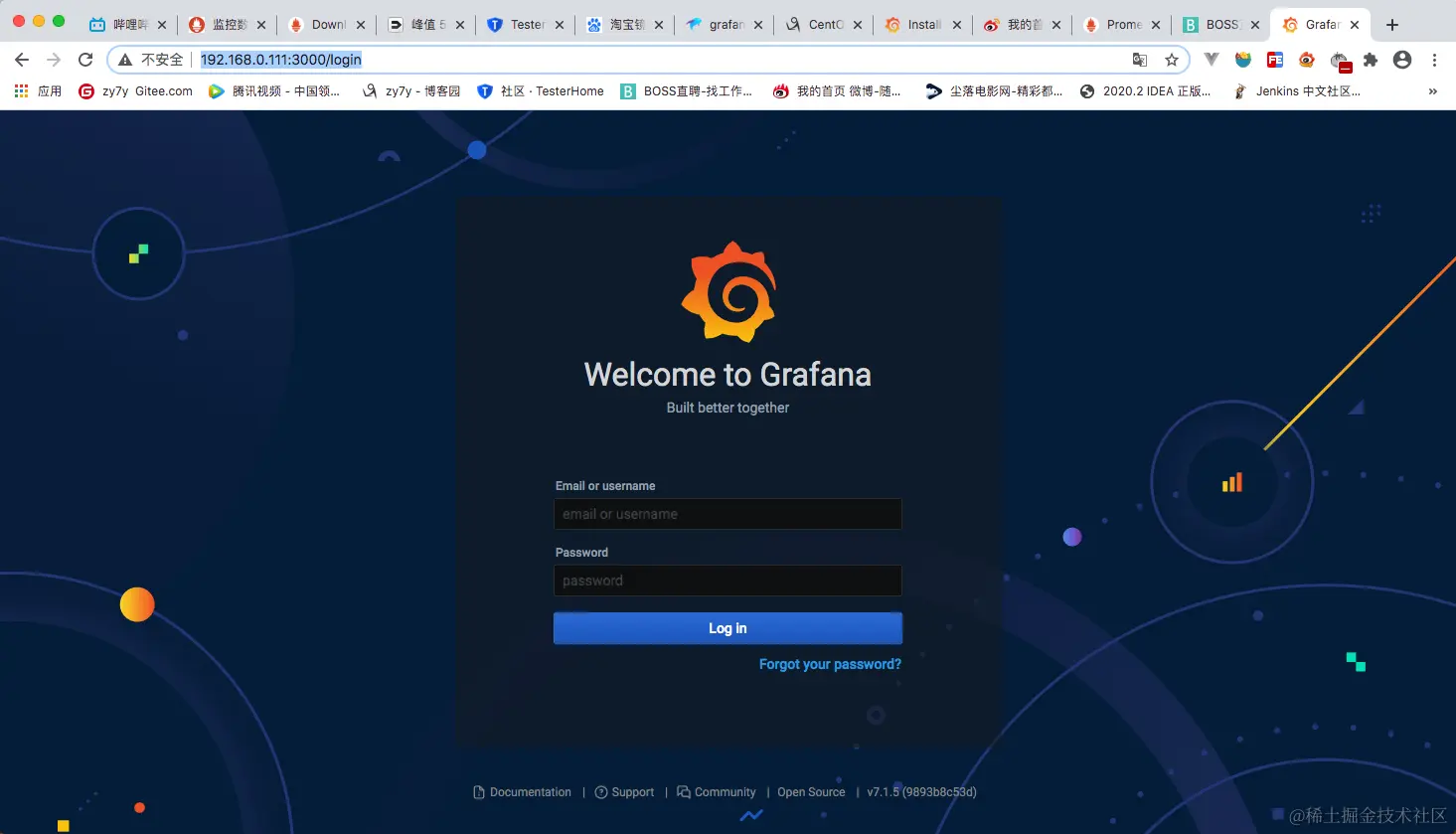Image resolution: width=1456 pixels, height=834 pixels.
Task: Go back with browser back arrow
Action: point(22,60)
